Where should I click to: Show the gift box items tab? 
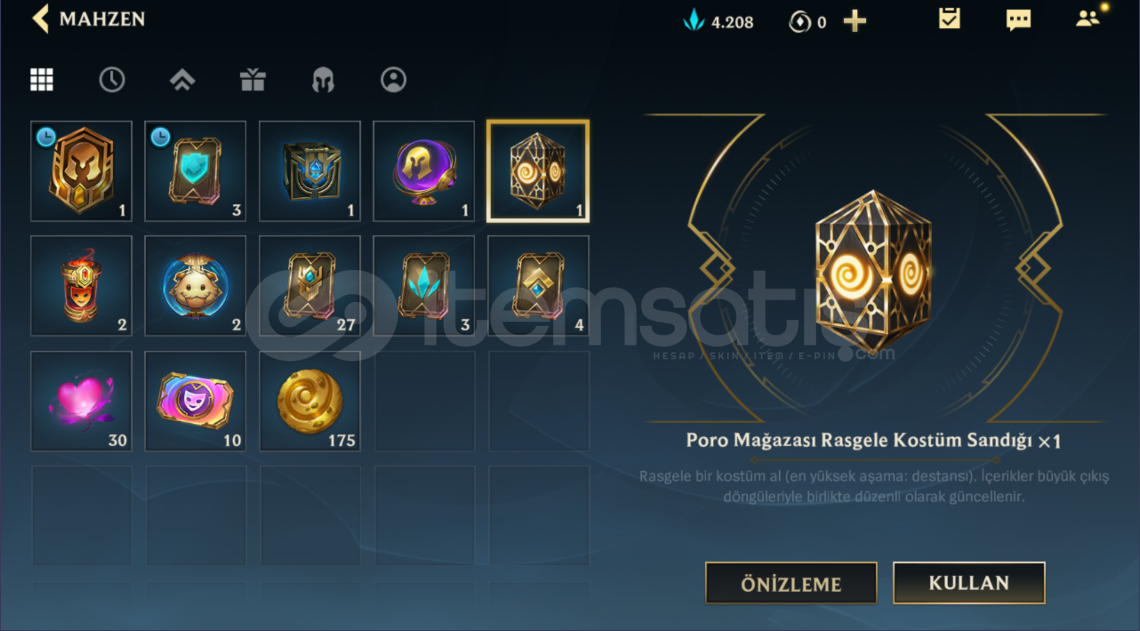(x=253, y=79)
